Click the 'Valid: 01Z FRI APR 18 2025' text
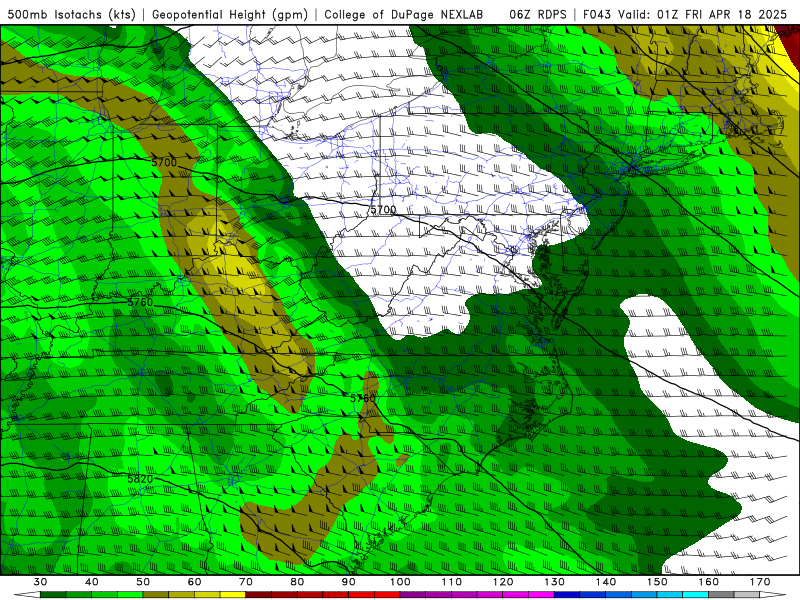Viewport: 800px width, 600px height. (702, 14)
